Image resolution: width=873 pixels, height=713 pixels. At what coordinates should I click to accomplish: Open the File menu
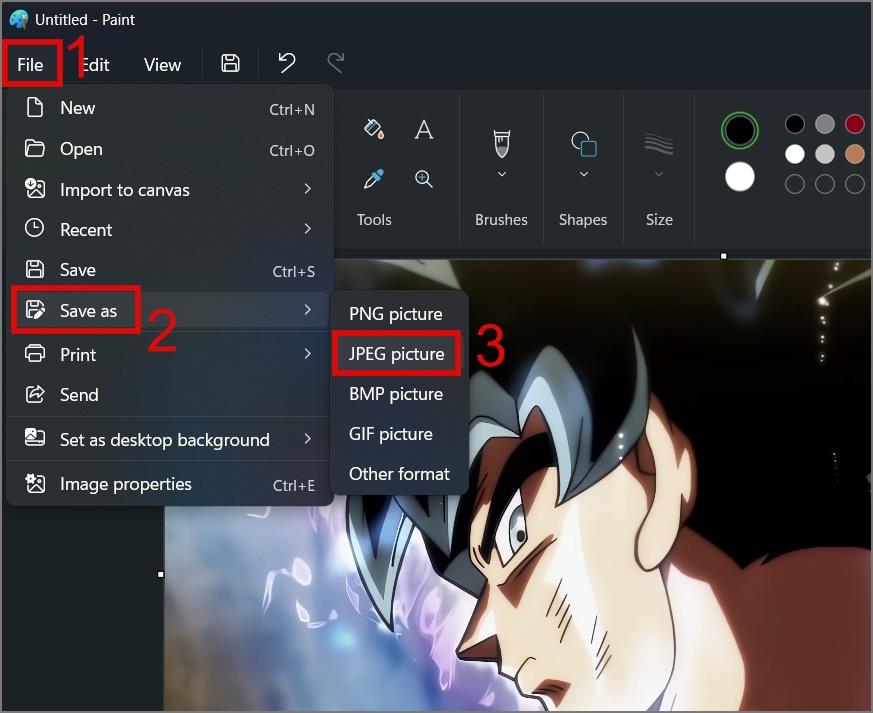pos(30,65)
